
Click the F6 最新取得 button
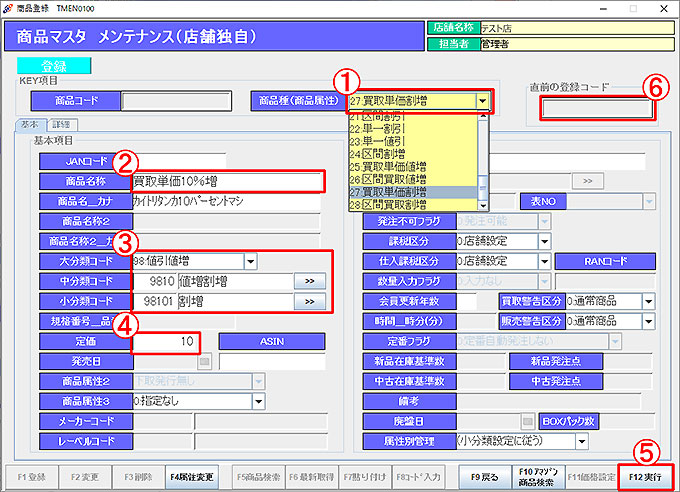click(x=312, y=477)
